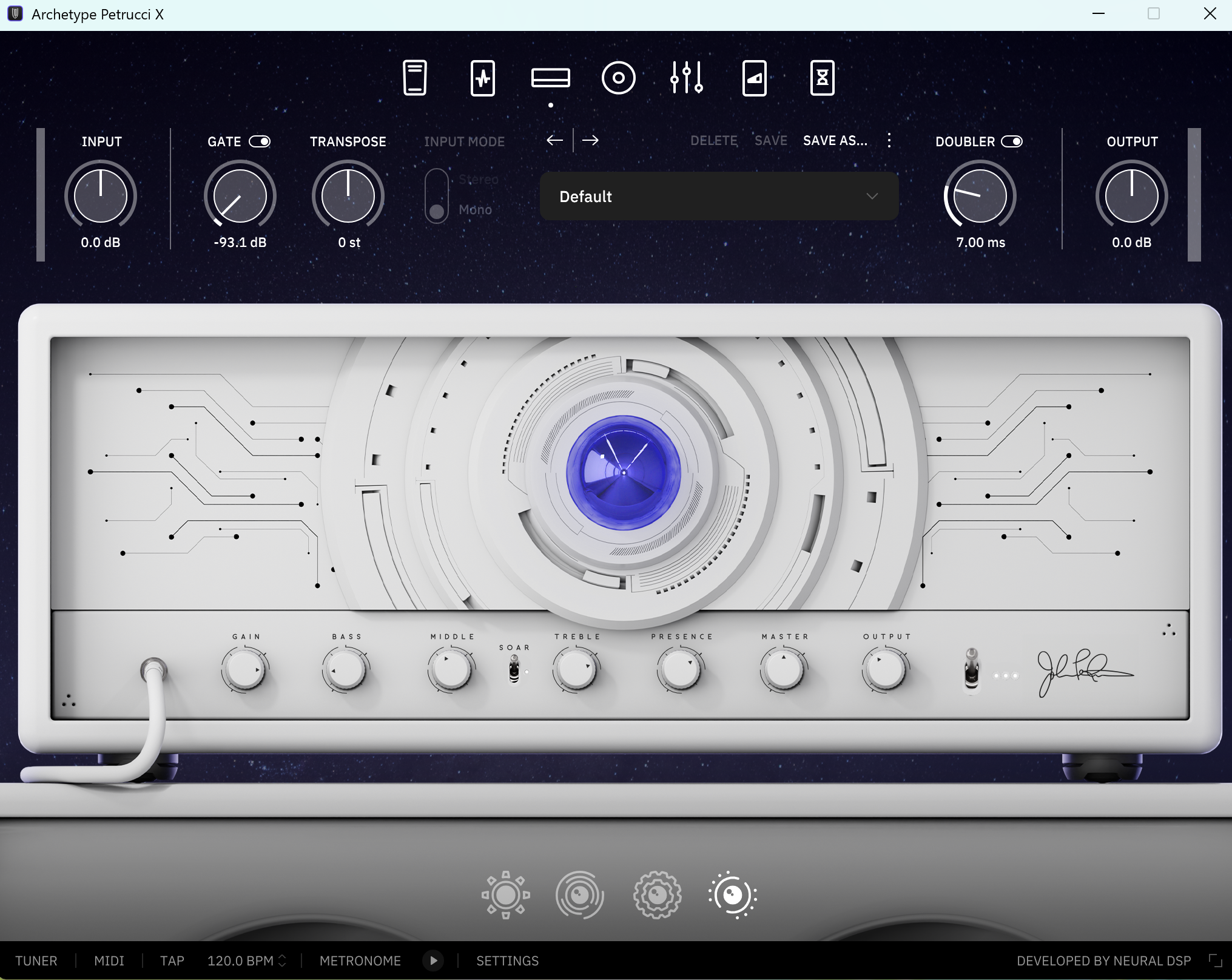Screen dimensions: 1232x980
Task: Click the amp MASTER knob
Action: (784, 670)
